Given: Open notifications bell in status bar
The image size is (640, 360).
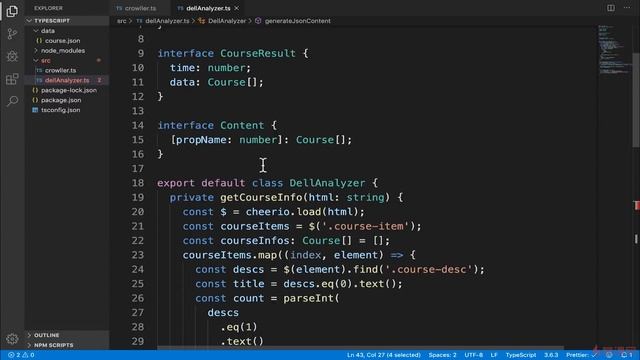Looking at the screenshot, I should pyautogui.click(x=626, y=355).
